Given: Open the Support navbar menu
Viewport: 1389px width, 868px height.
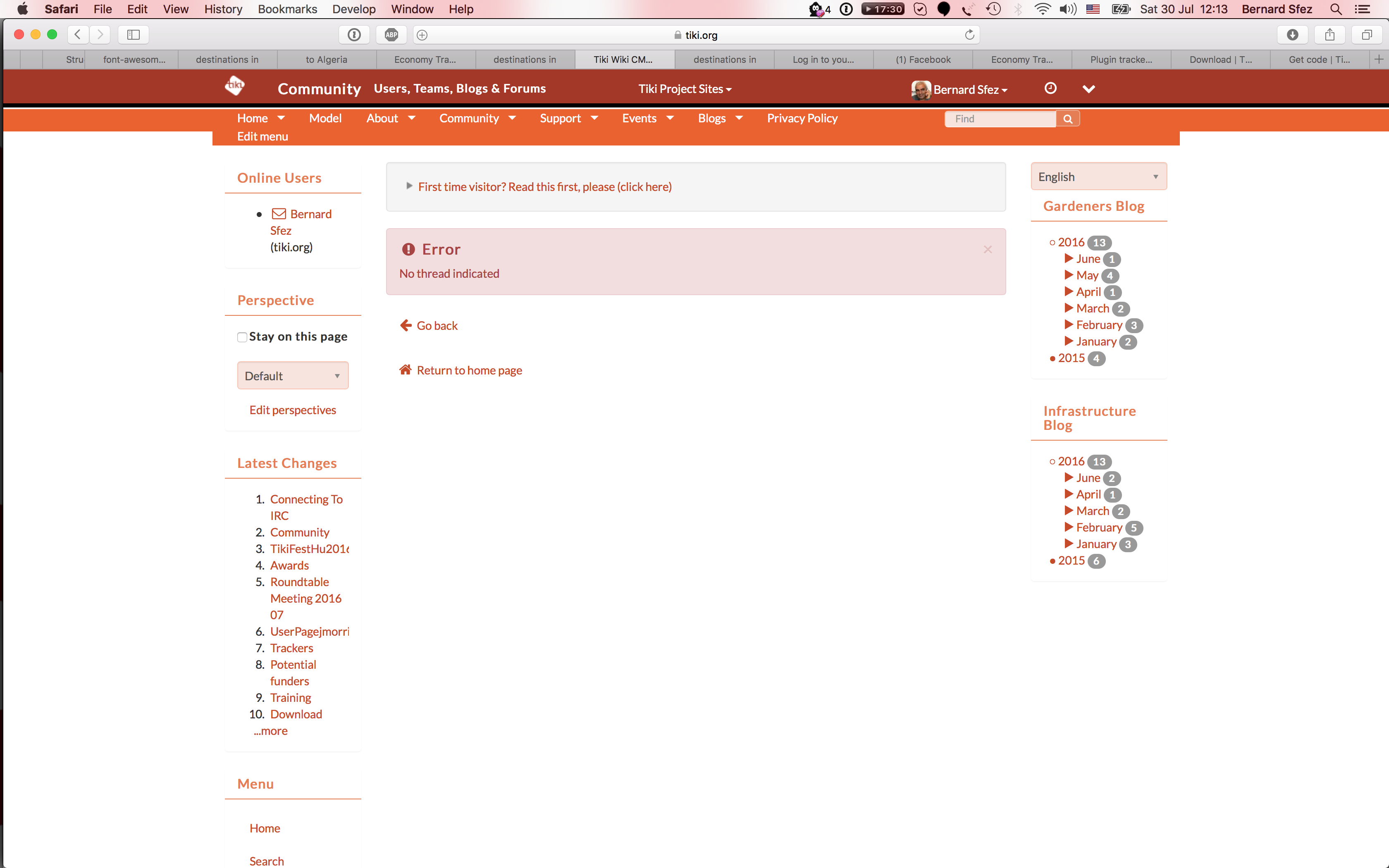Looking at the screenshot, I should [x=569, y=118].
